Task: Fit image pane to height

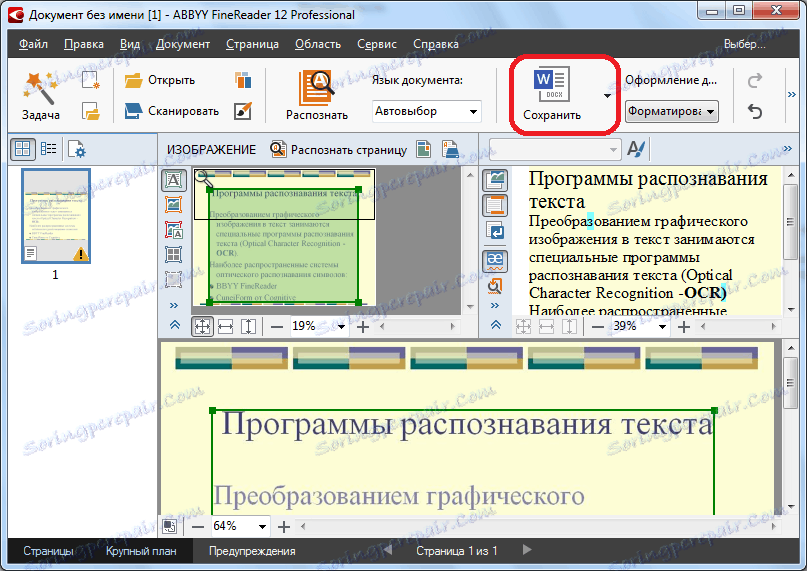Action: coord(249,326)
